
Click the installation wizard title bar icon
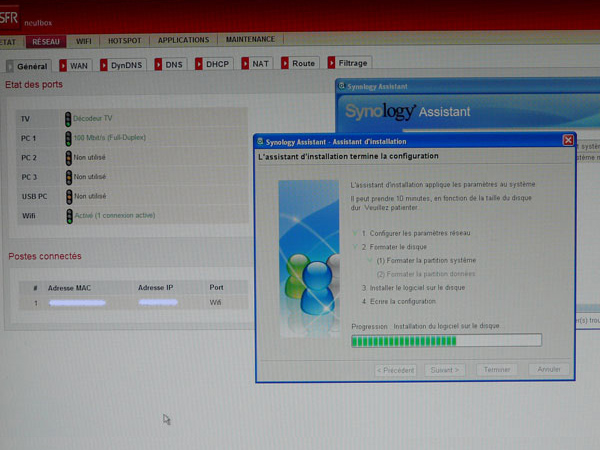tap(260, 142)
